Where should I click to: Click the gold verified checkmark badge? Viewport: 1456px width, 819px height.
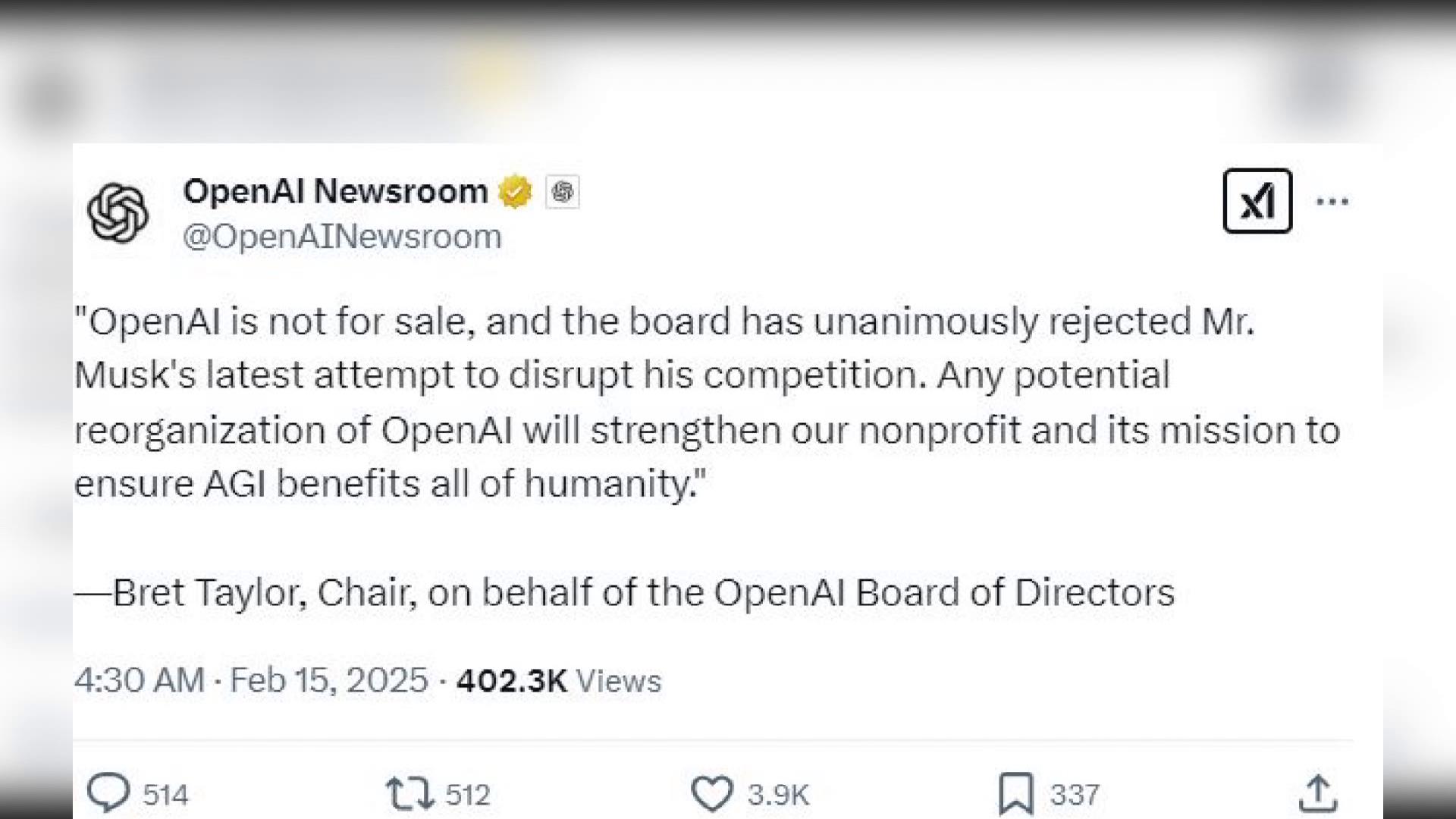coord(515,191)
